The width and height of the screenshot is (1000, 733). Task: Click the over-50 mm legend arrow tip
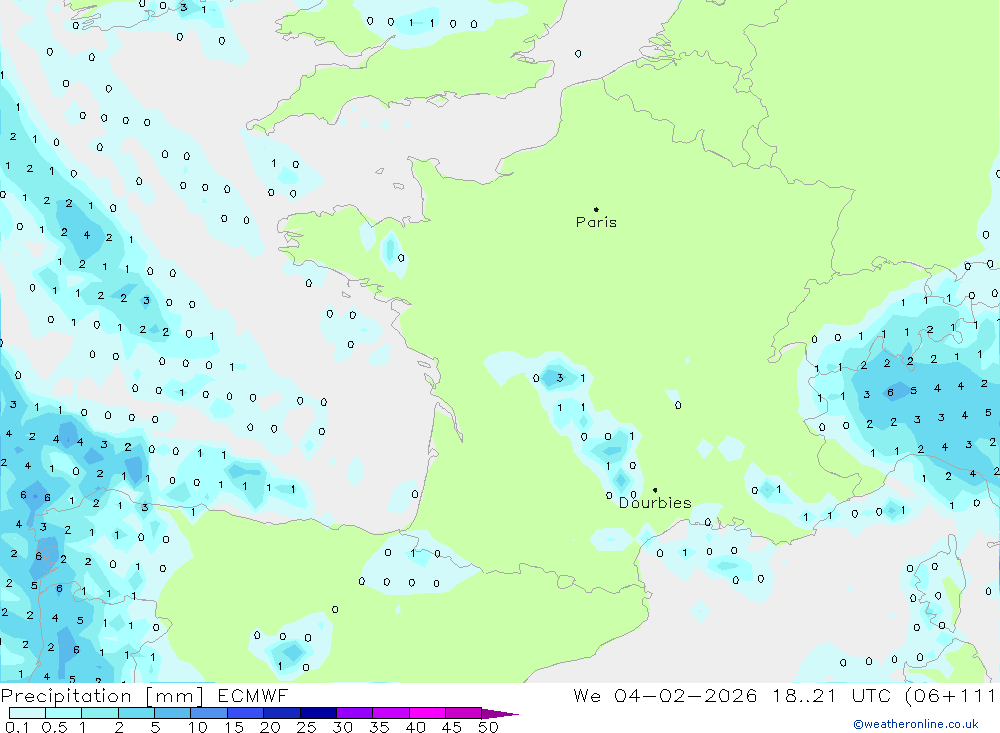click(501, 714)
